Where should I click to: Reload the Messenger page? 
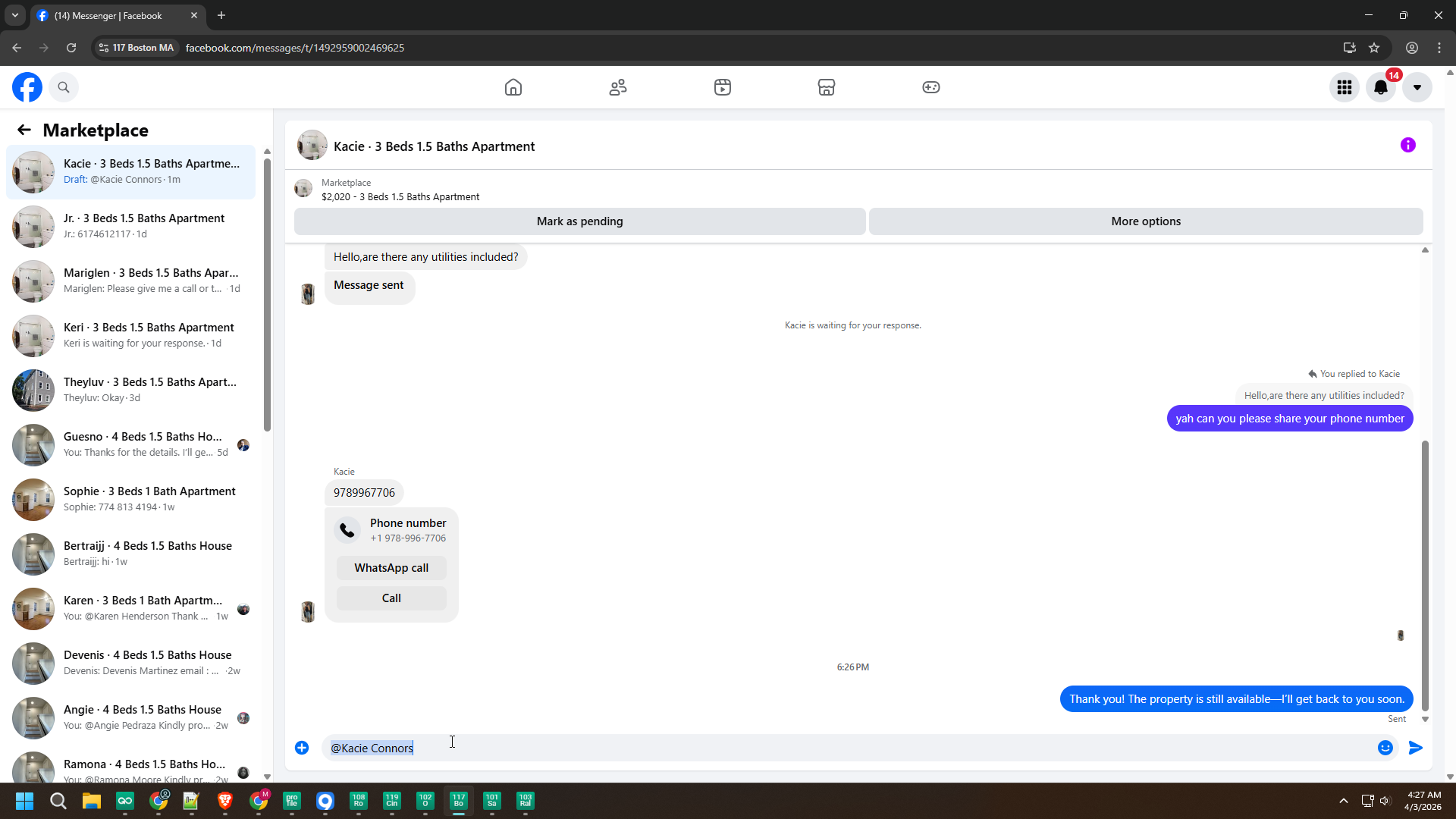click(x=71, y=48)
